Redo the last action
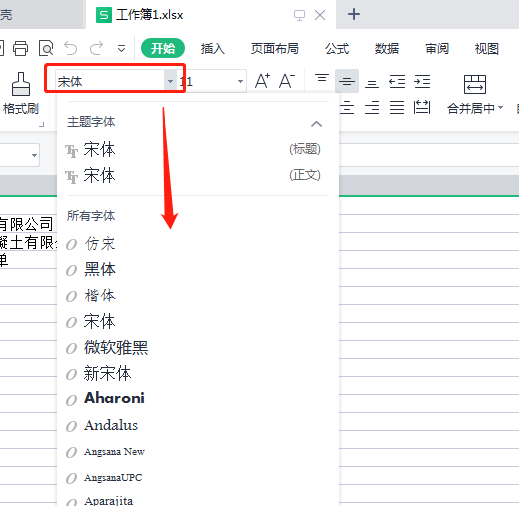The height and width of the screenshot is (506, 519). [97, 49]
